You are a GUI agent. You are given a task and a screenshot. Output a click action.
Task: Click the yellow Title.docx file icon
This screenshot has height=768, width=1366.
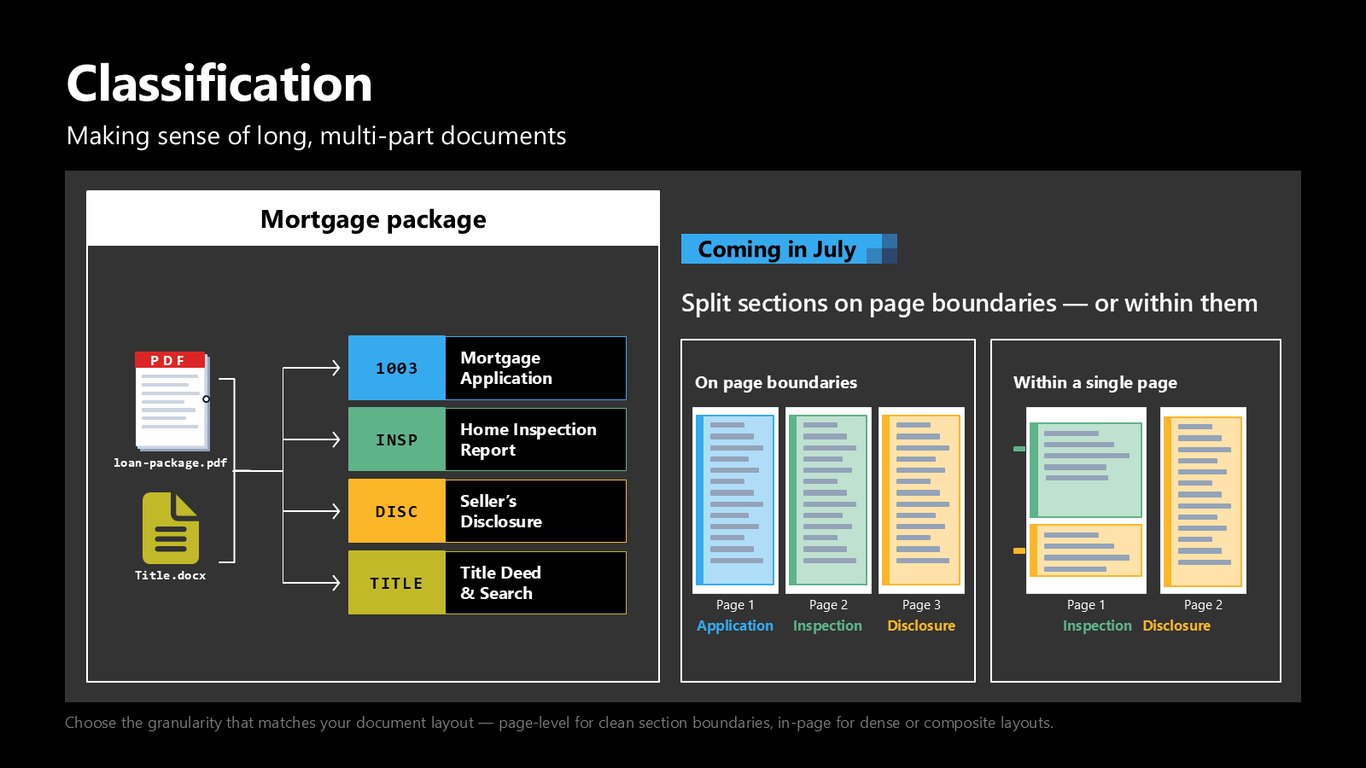pyautogui.click(x=170, y=528)
